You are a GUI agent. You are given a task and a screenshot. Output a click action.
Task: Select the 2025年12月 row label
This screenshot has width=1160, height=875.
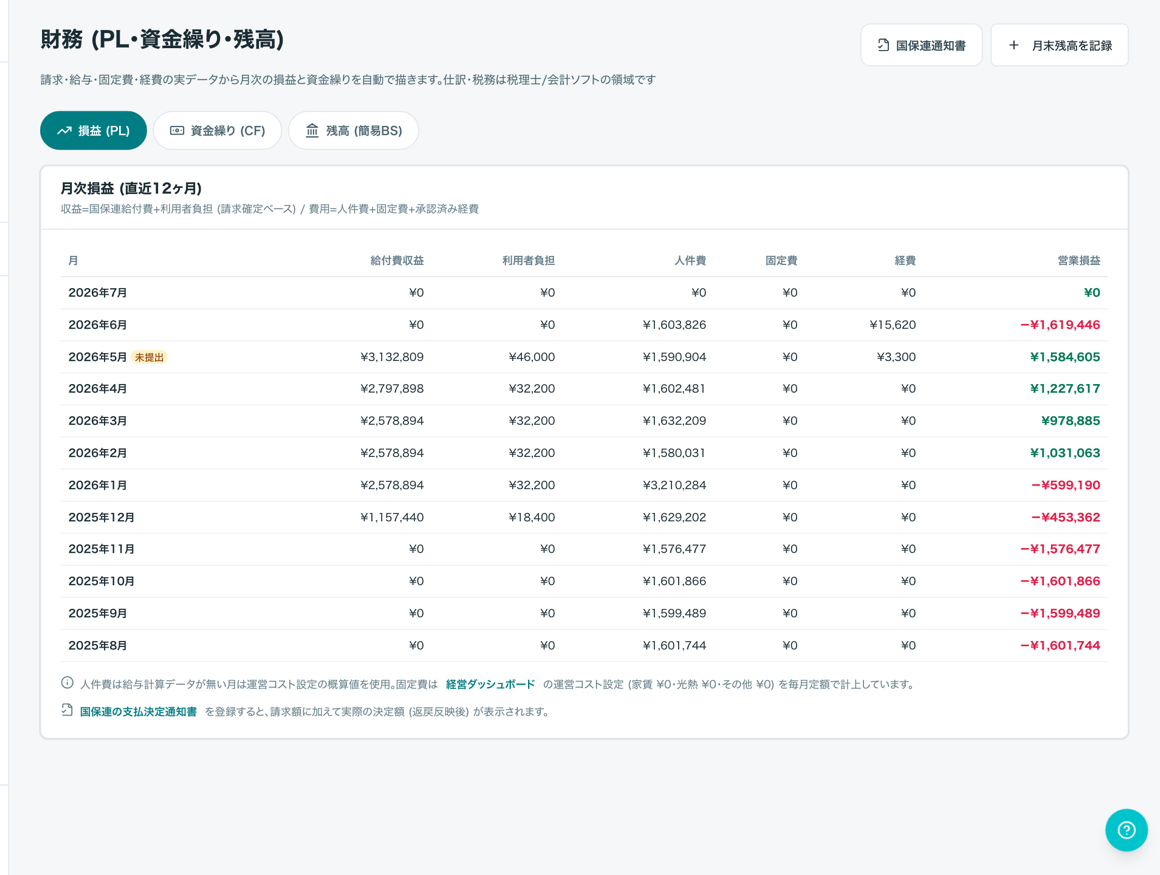(101, 517)
